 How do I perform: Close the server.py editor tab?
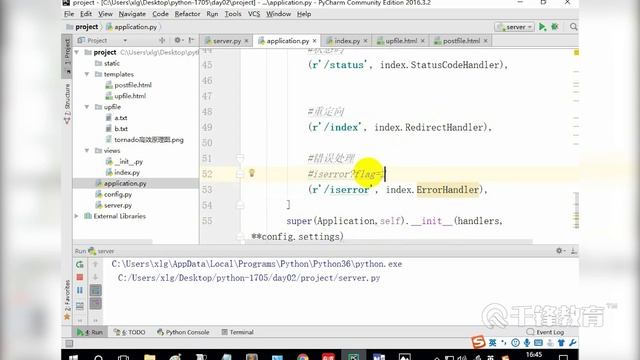(247, 41)
